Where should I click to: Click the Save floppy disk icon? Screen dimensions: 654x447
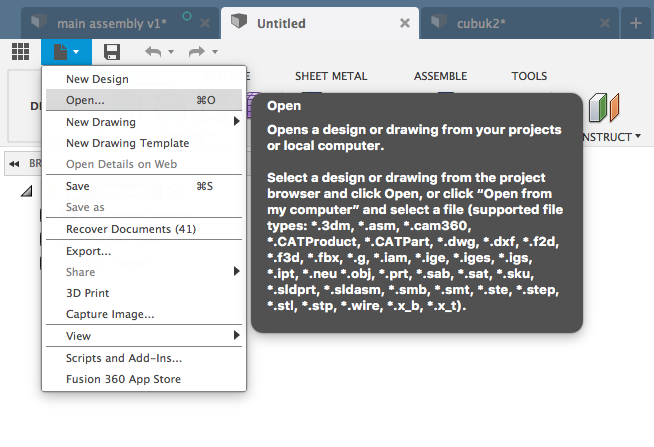(x=112, y=51)
